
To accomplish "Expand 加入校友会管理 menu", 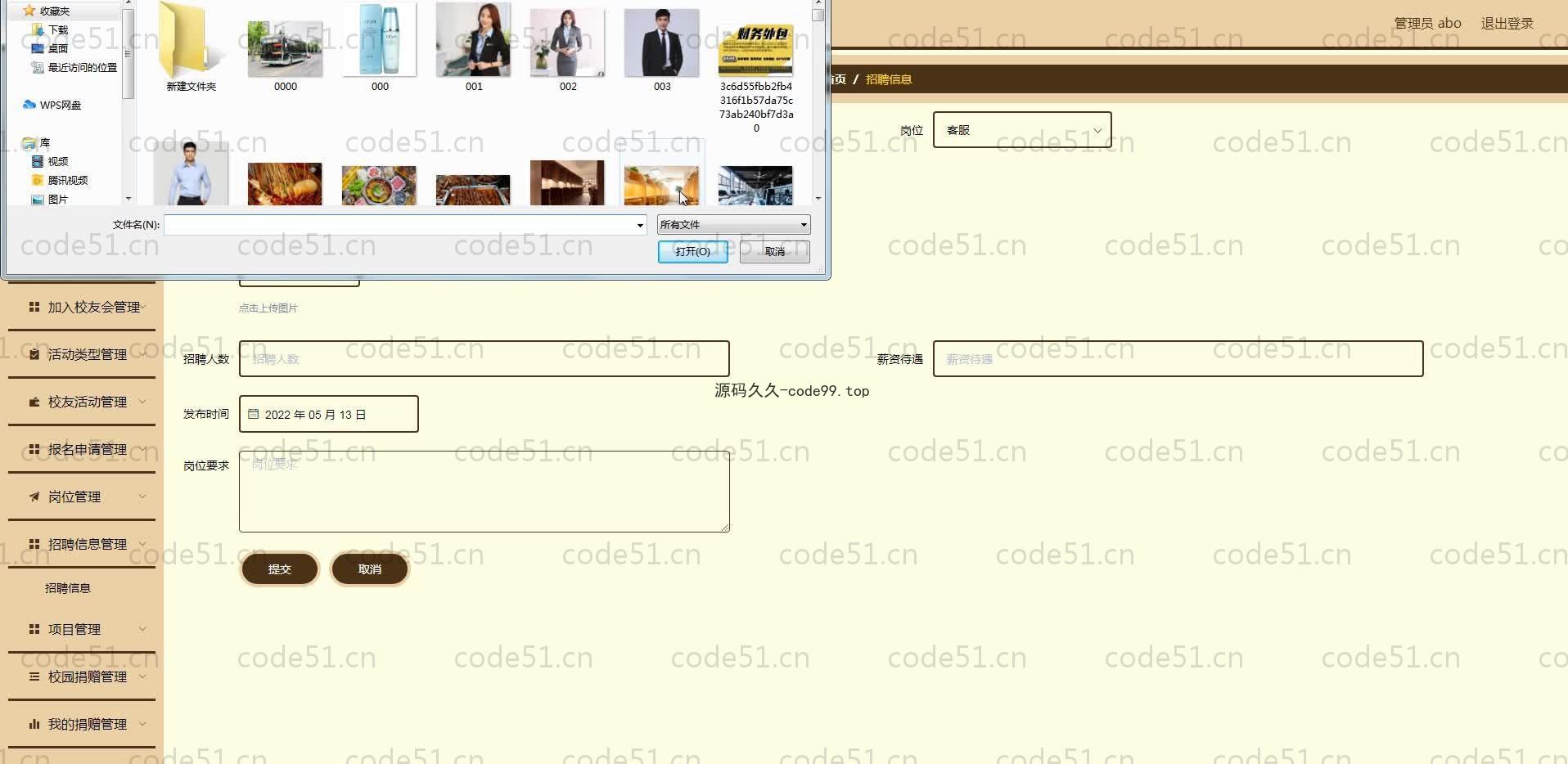I will (82, 307).
